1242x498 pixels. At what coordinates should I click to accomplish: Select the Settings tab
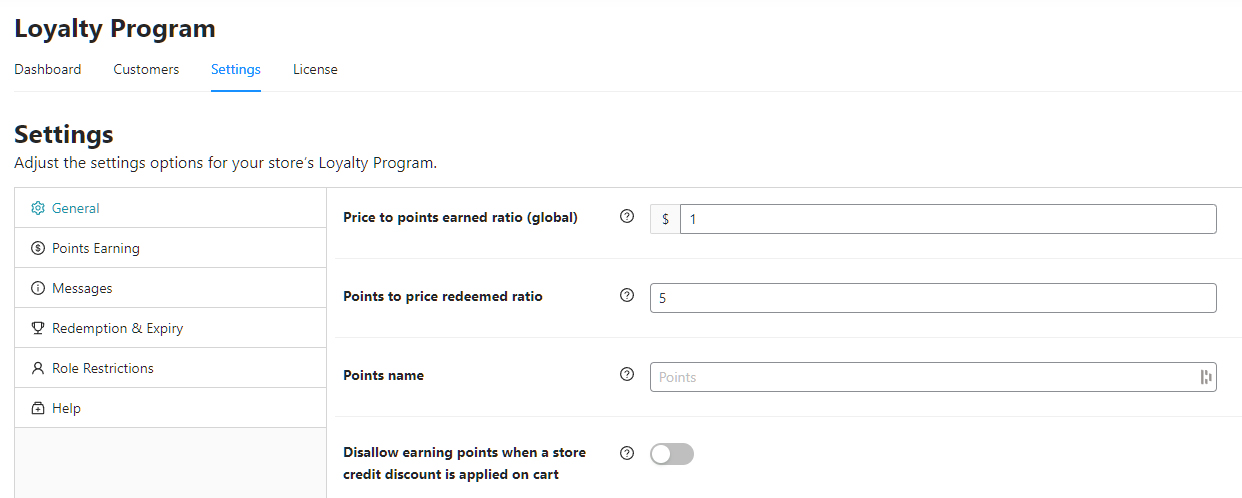point(236,69)
